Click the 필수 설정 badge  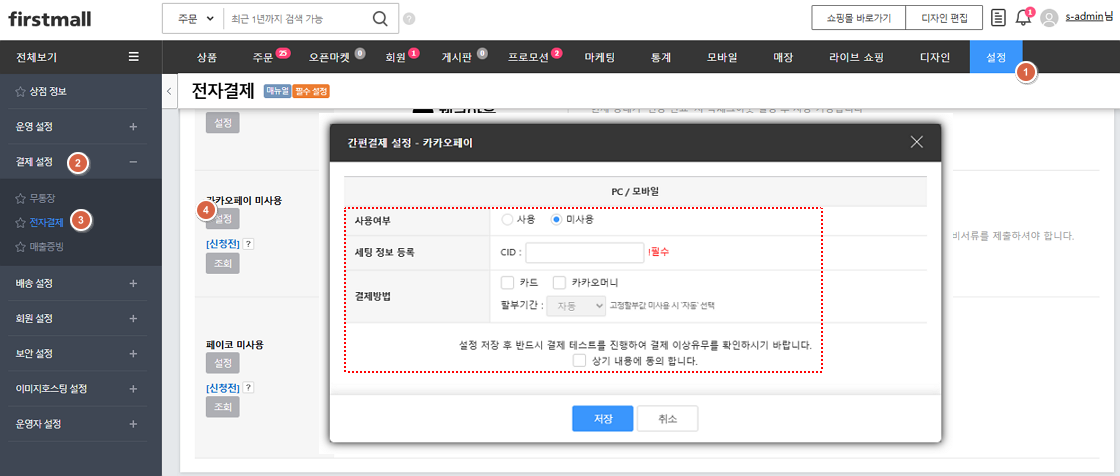pos(311,91)
